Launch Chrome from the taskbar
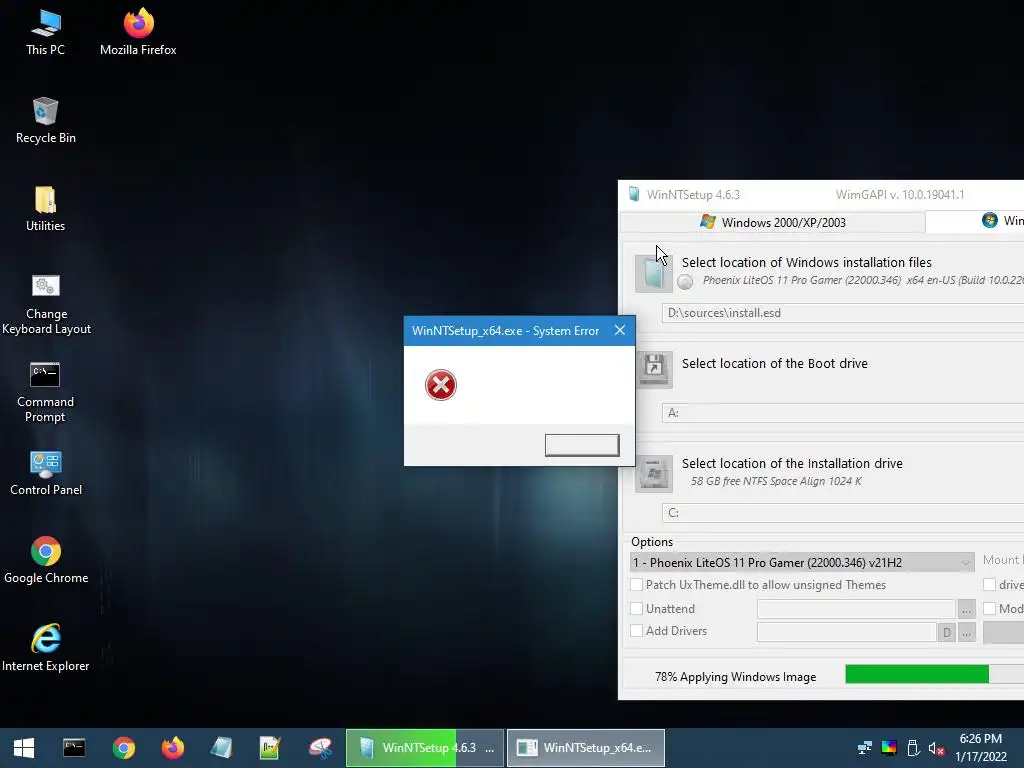The width and height of the screenshot is (1024, 768). point(123,748)
